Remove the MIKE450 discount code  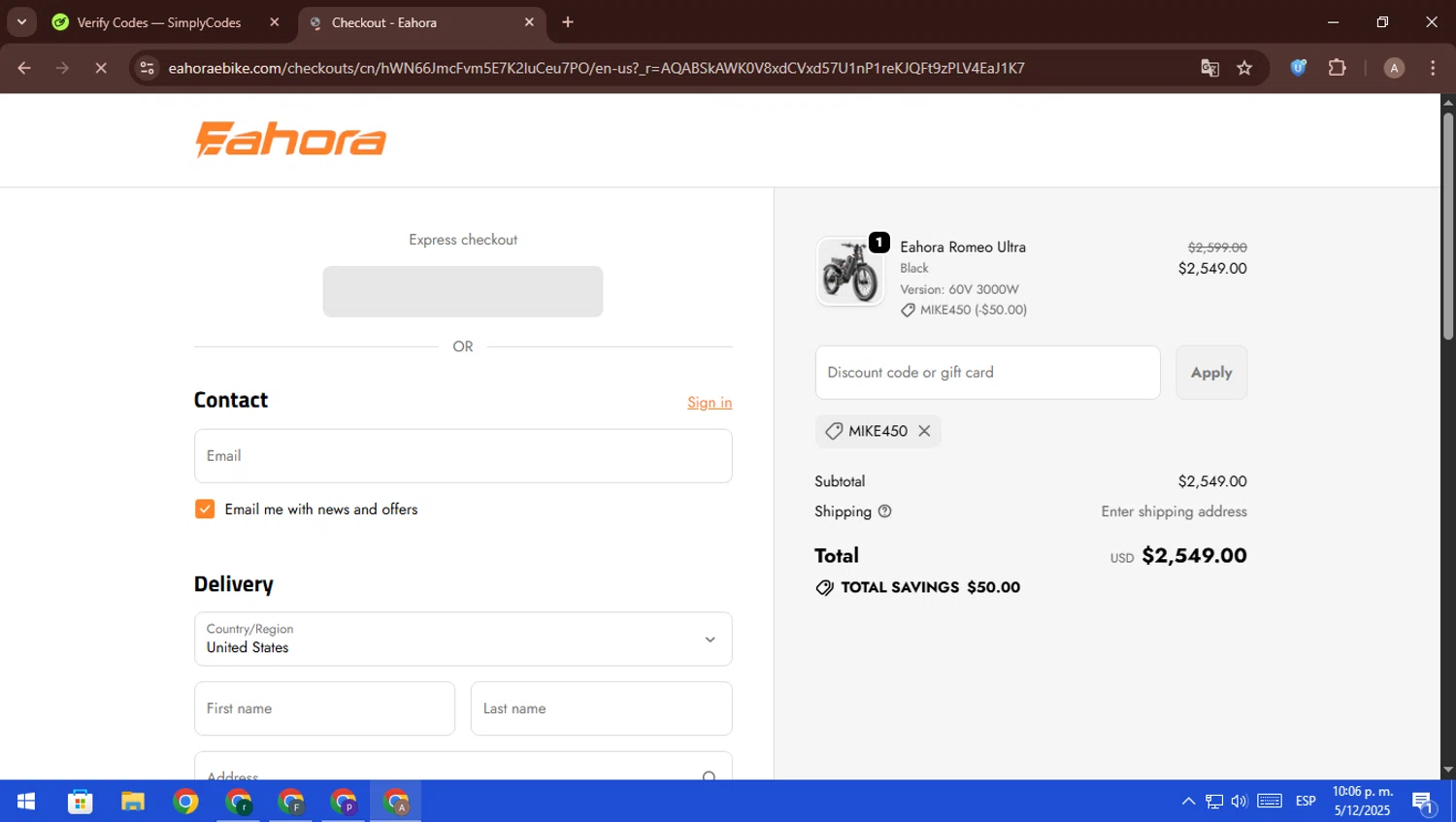coord(924,431)
